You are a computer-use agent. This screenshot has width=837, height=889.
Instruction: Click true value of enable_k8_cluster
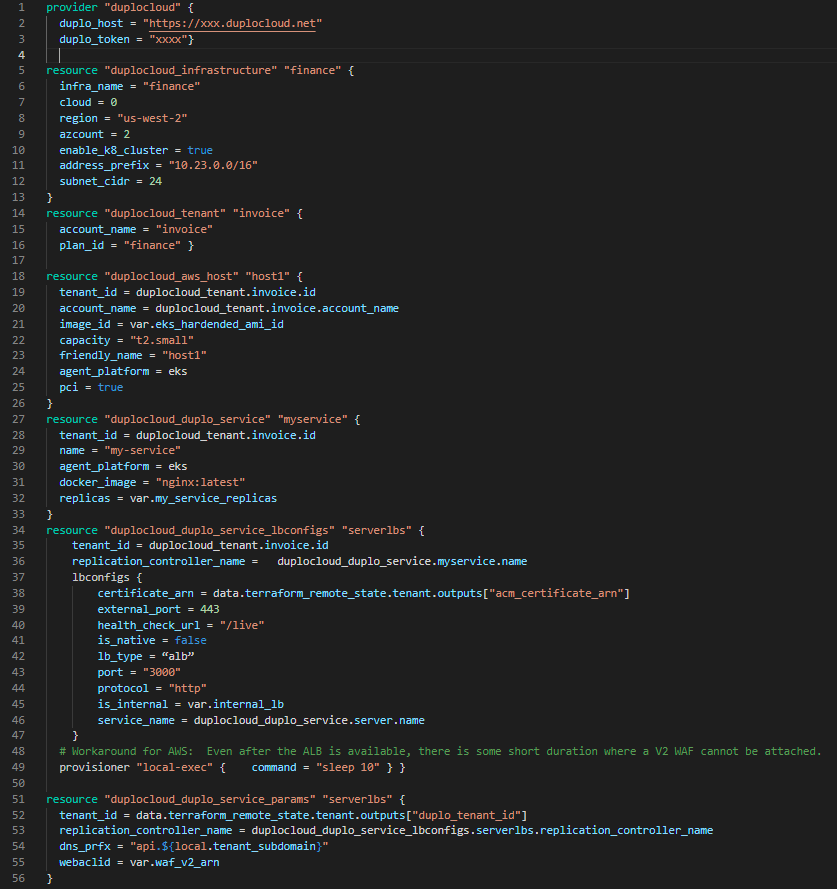(x=200, y=150)
